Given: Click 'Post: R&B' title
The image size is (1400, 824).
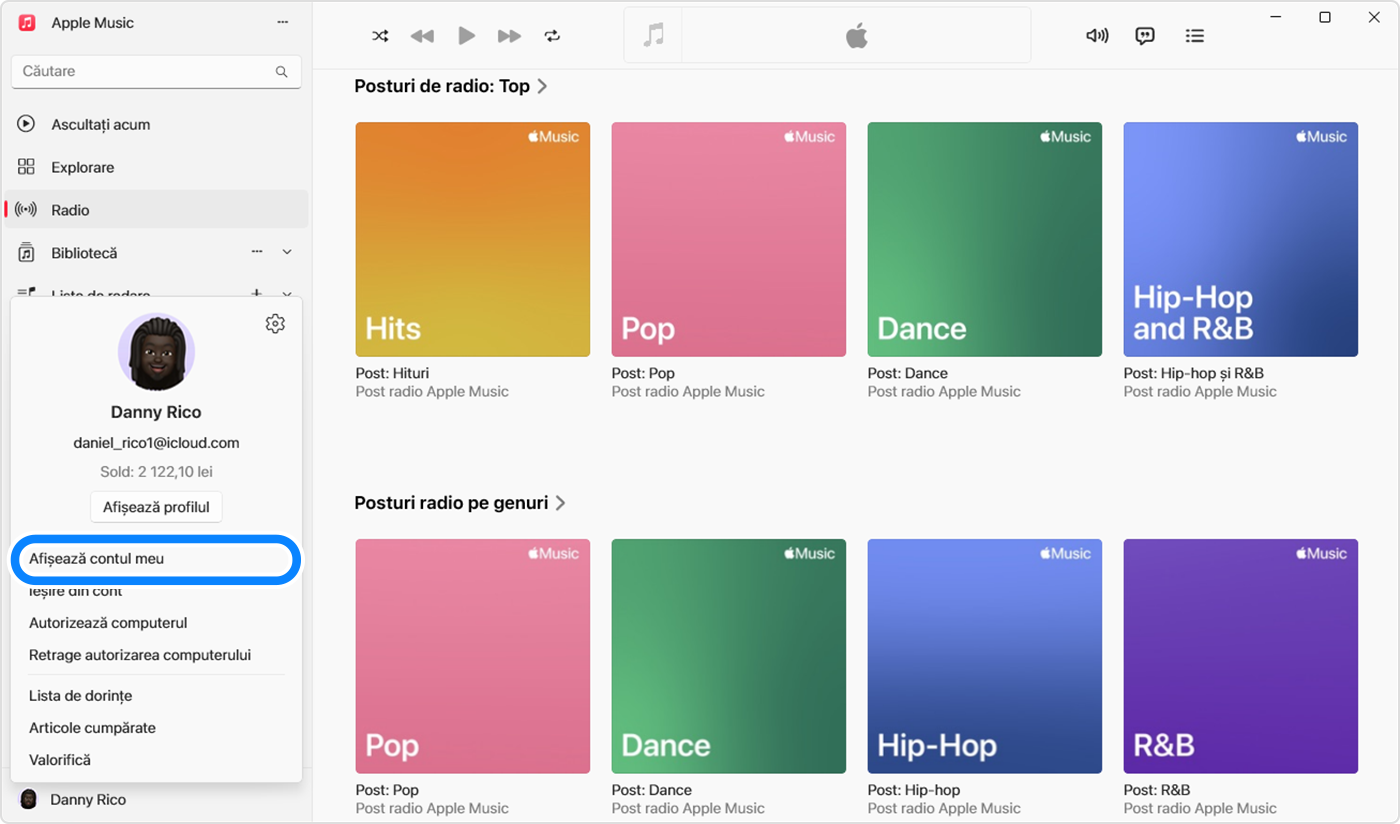Looking at the screenshot, I should point(1157,790).
